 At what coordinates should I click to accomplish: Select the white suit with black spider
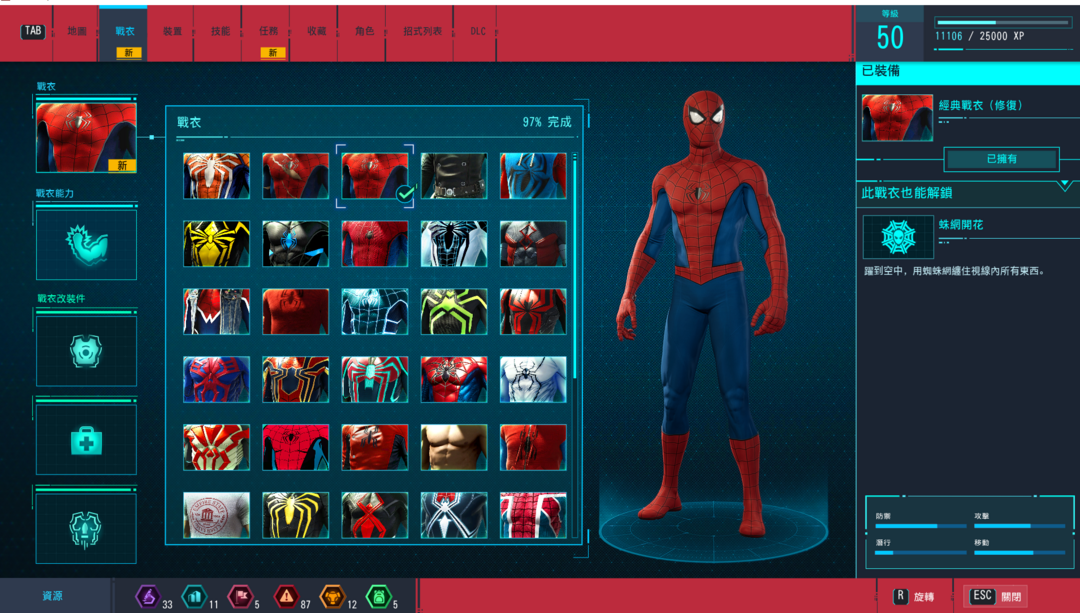click(x=533, y=379)
